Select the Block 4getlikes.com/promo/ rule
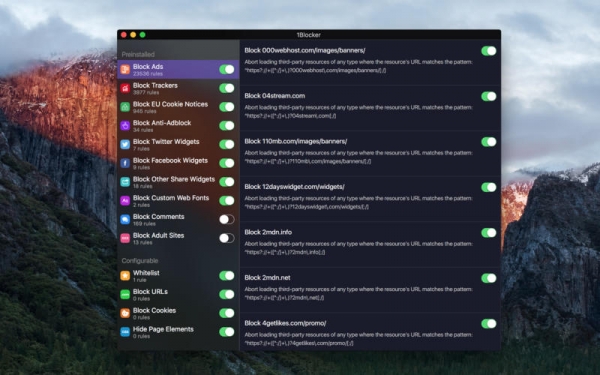This screenshot has width=600, height=375. point(370,332)
